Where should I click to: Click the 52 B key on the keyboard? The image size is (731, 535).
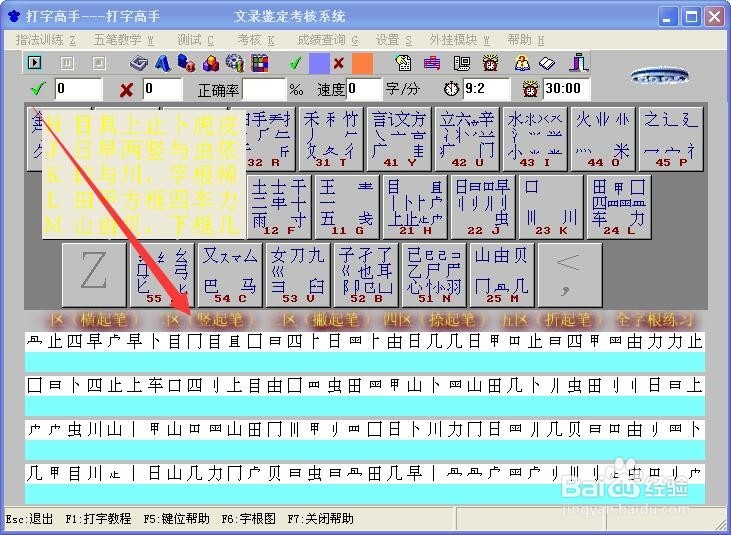pos(366,275)
